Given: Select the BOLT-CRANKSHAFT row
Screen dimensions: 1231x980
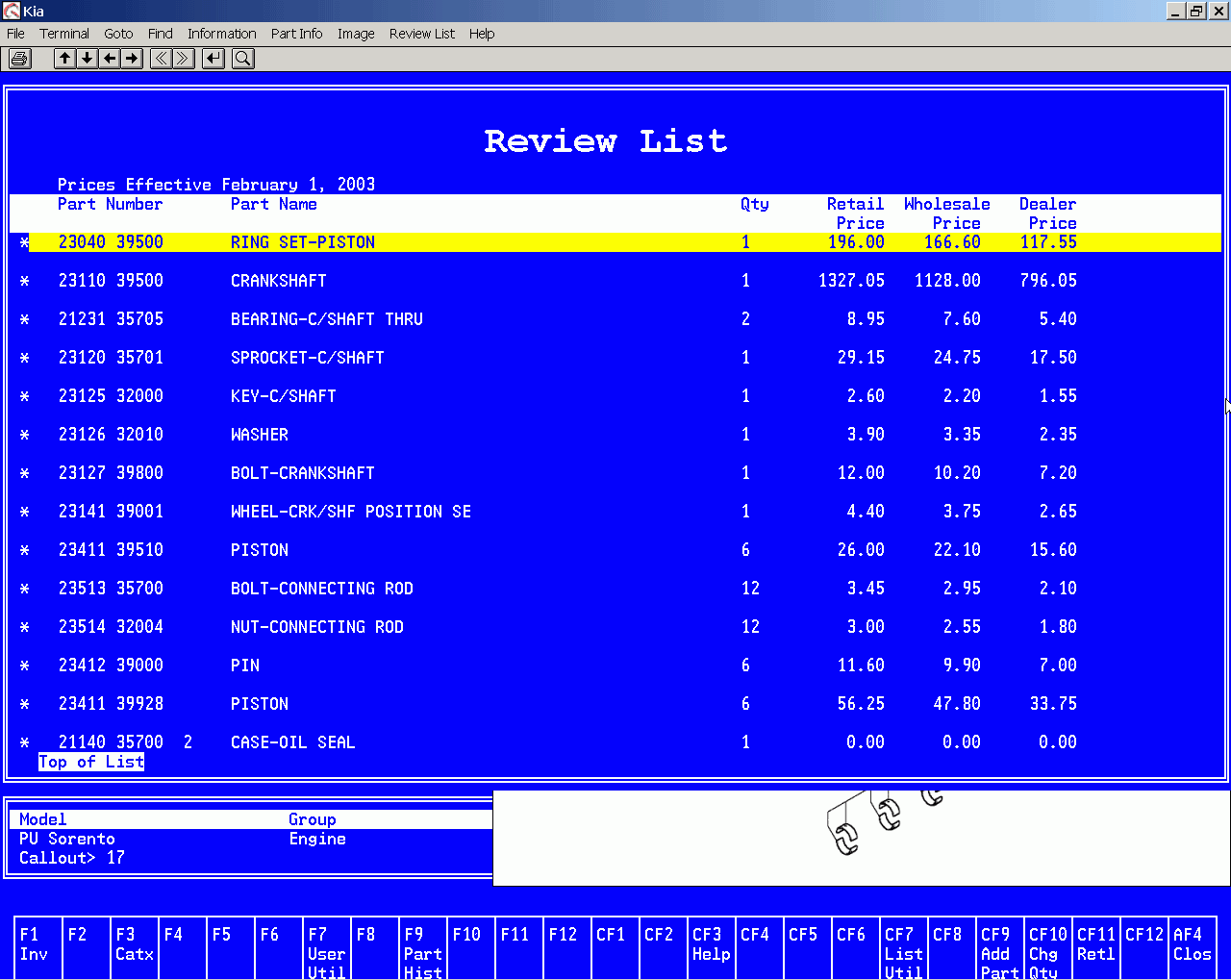Looking at the screenshot, I should coord(615,473).
